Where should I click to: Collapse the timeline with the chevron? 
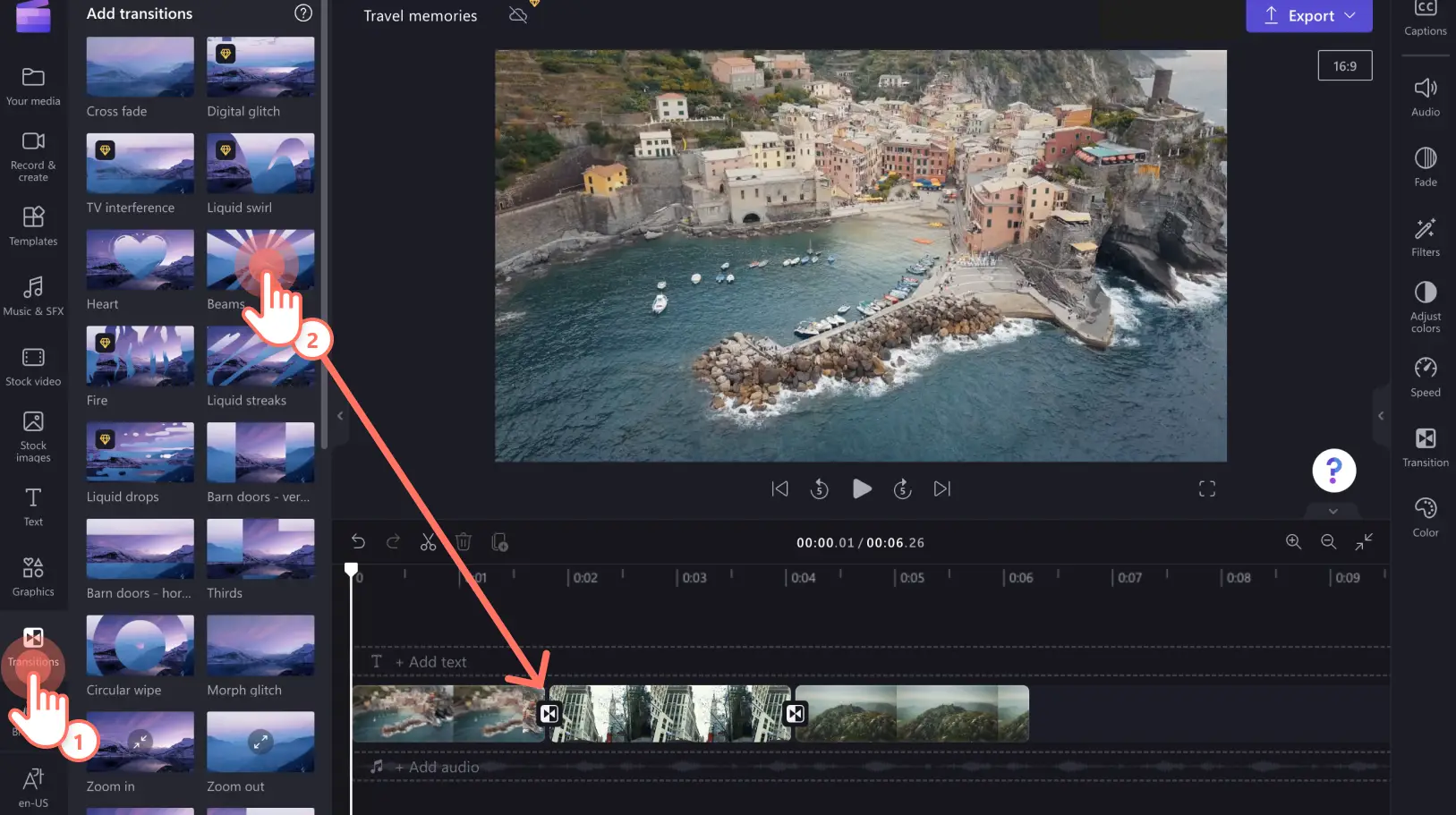(1333, 511)
